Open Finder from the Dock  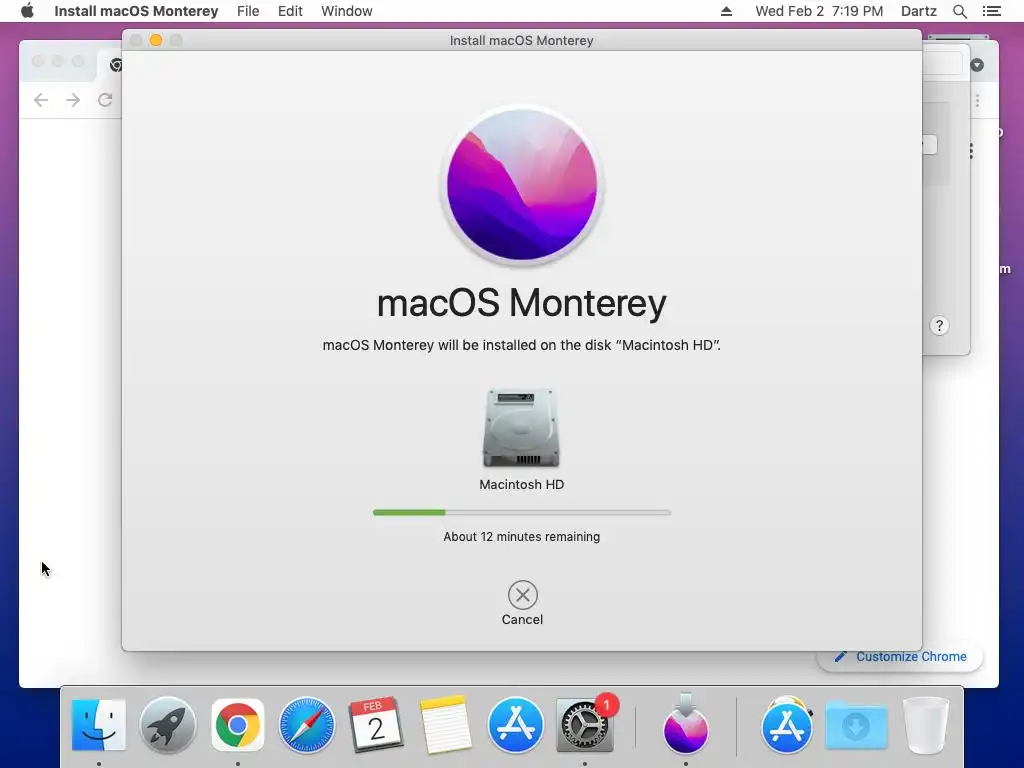pos(99,725)
